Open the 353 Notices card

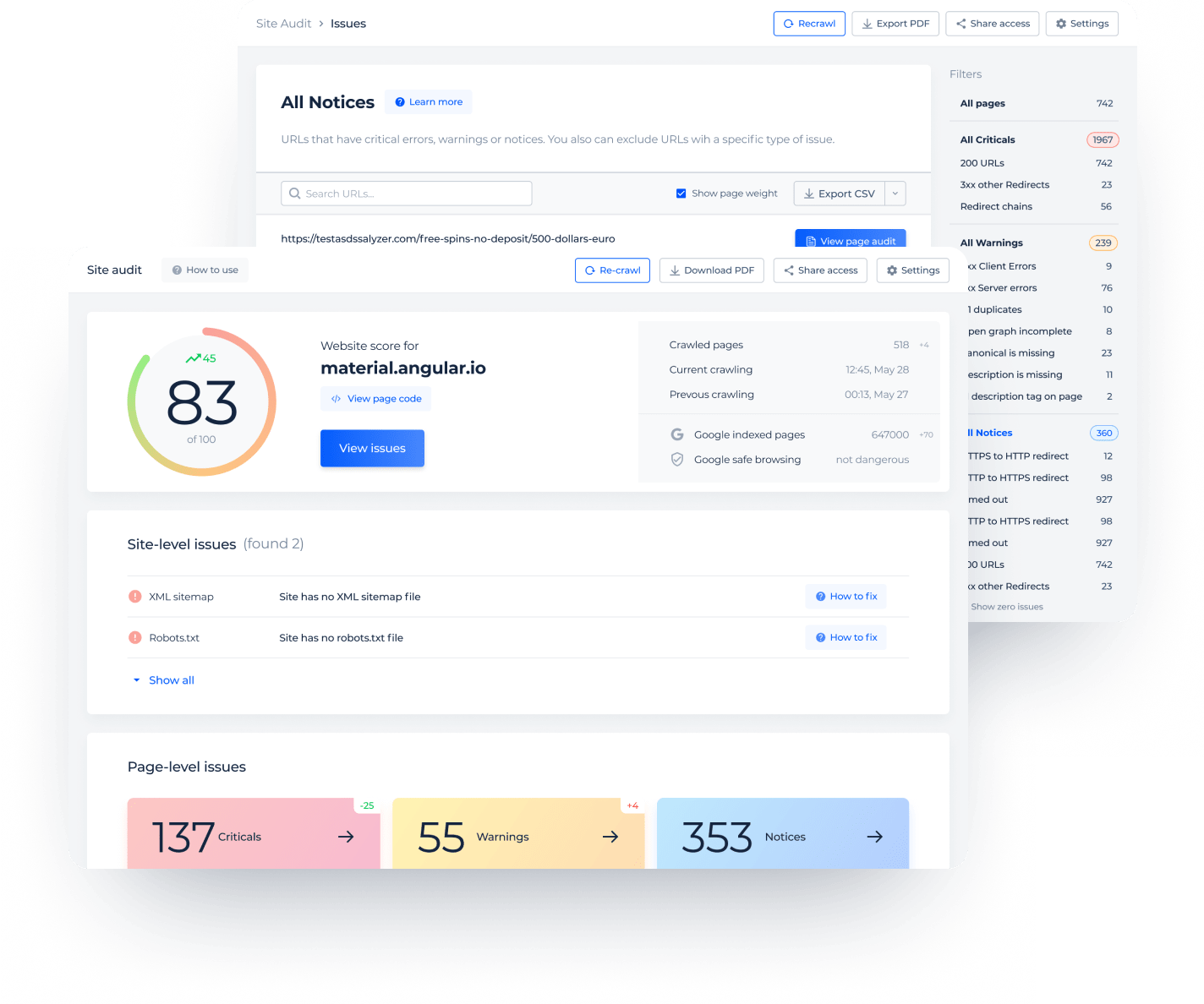click(783, 833)
